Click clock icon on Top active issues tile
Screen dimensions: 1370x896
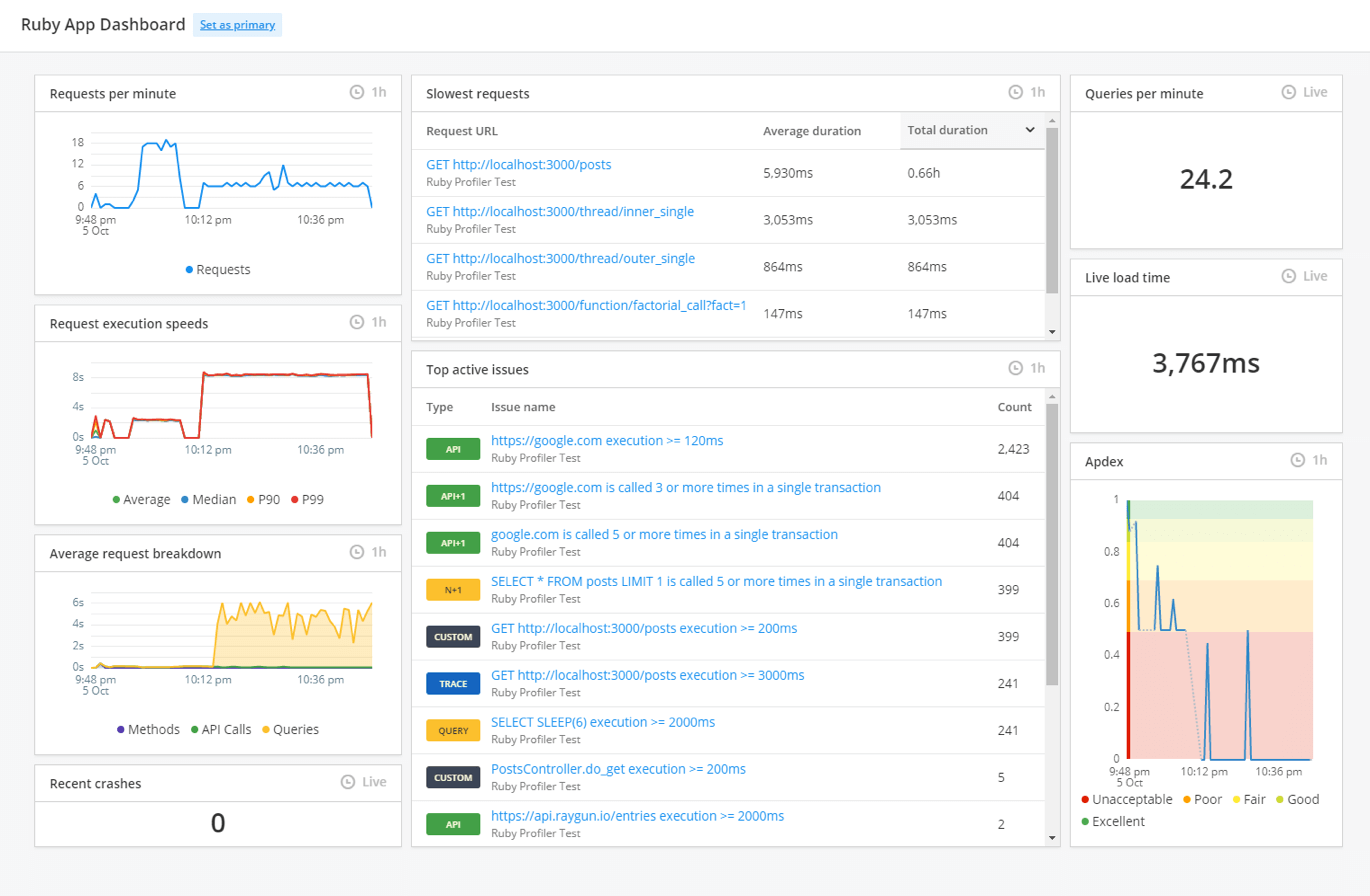[1015, 369]
